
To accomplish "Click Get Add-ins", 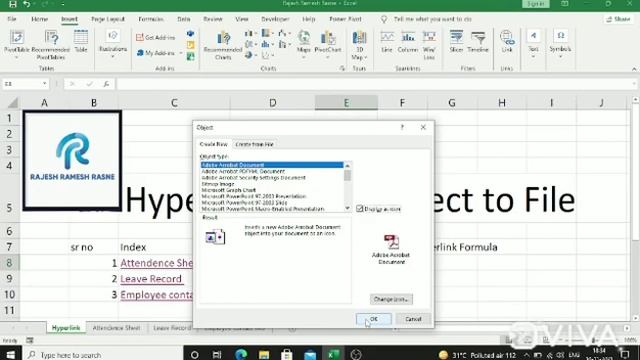I will (156, 37).
